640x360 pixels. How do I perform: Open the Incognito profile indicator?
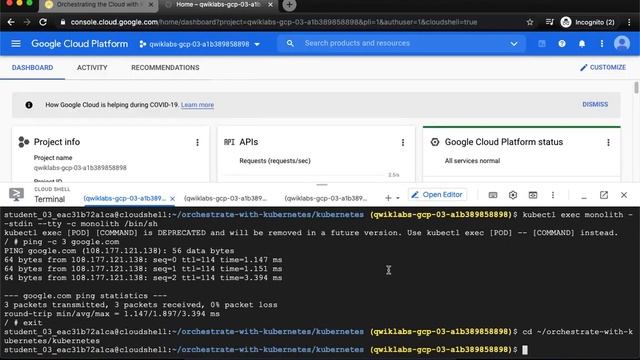pyautogui.click(x=587, y=22)
